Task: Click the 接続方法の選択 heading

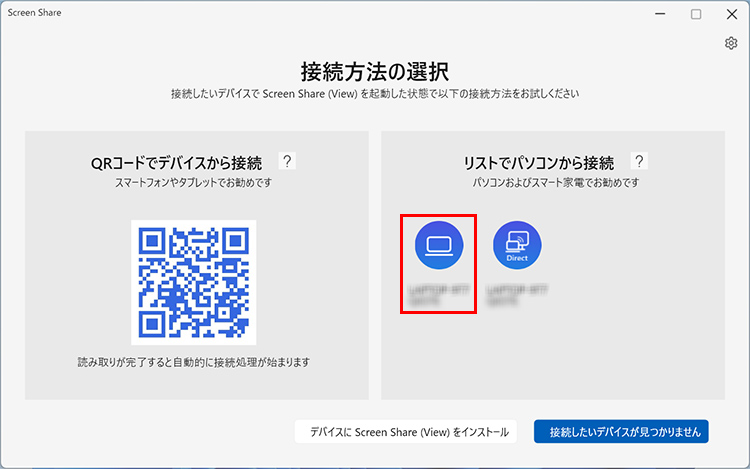Action: pyautogui.click(x=375, y=72)
